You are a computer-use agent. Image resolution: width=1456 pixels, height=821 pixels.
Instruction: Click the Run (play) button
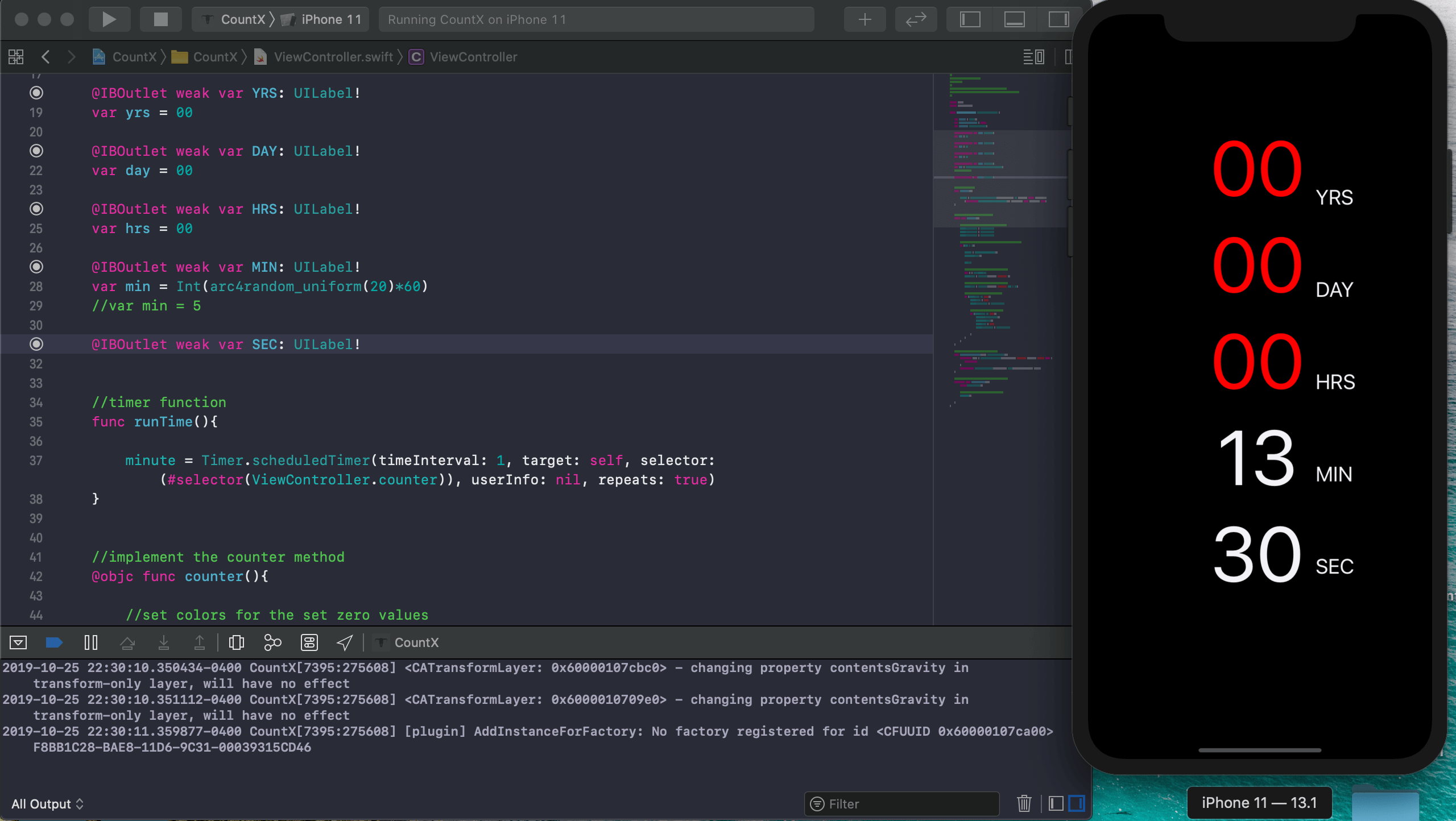[109, 19]
